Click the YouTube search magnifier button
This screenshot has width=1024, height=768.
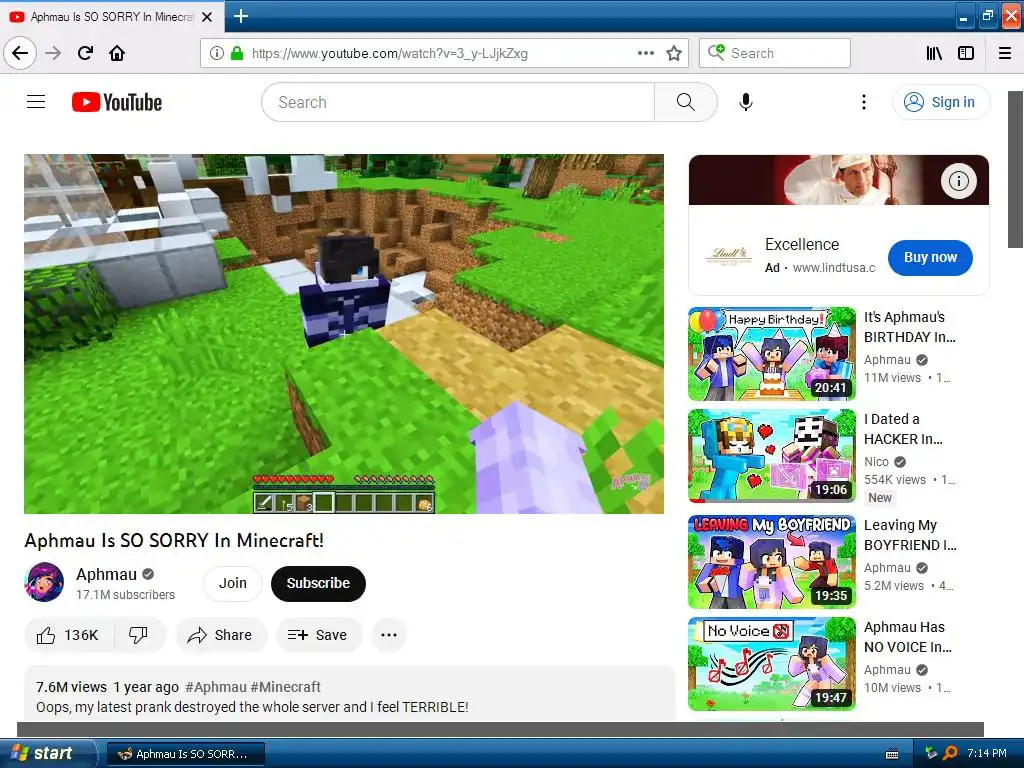coord(686,102)
